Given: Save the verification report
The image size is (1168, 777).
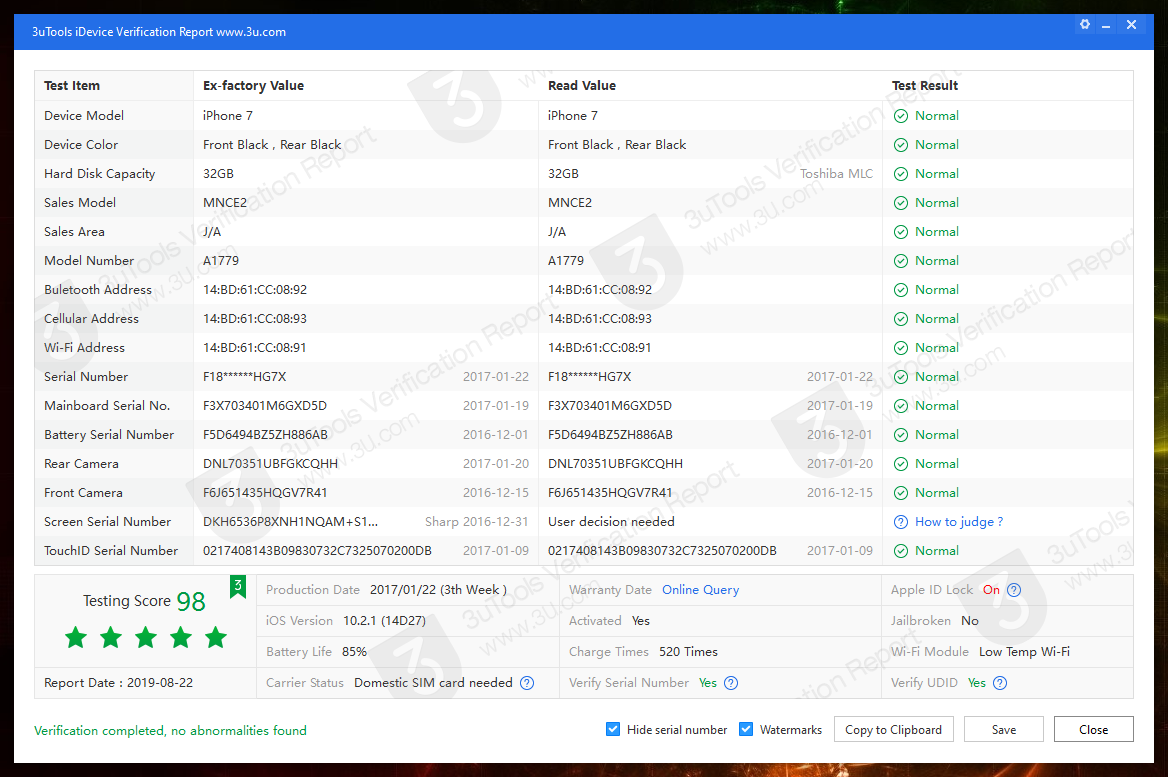Looking at the screenshot, I should [x=1003, y=729].
